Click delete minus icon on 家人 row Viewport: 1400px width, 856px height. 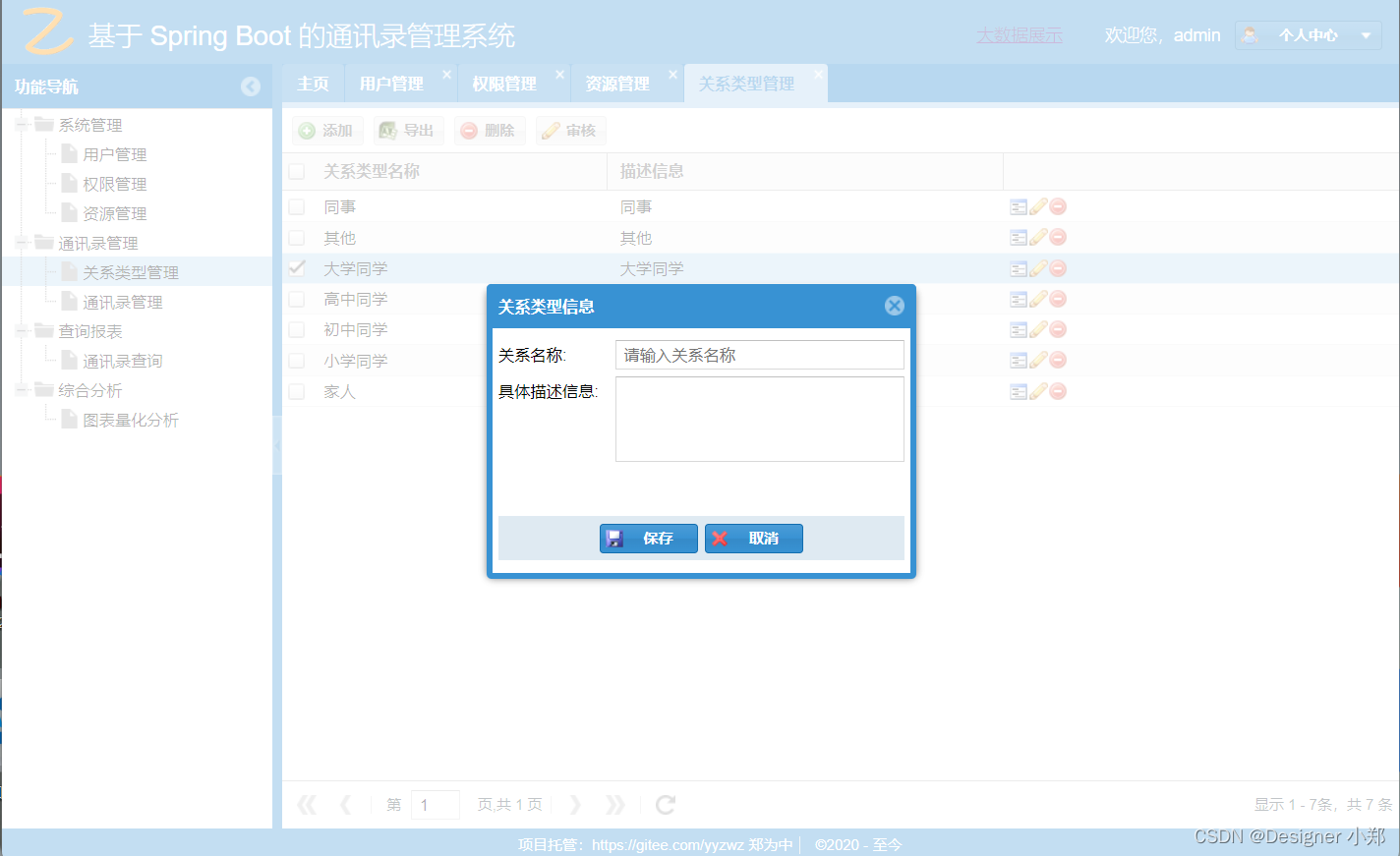pyautogui.click(x=1058, y=390)
